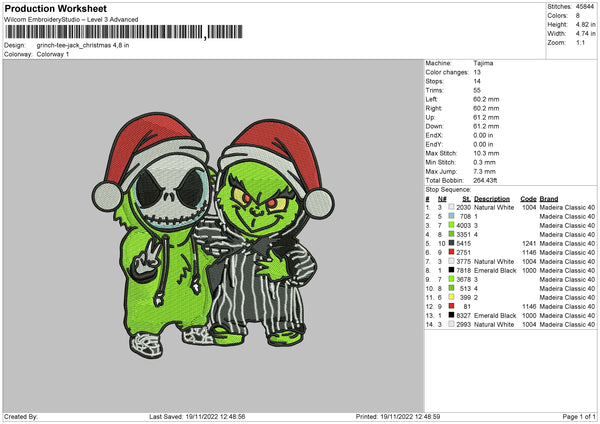Select the dark gray swatch beside 5415
Screen dimensions: 600x424
tap(451, 243)
